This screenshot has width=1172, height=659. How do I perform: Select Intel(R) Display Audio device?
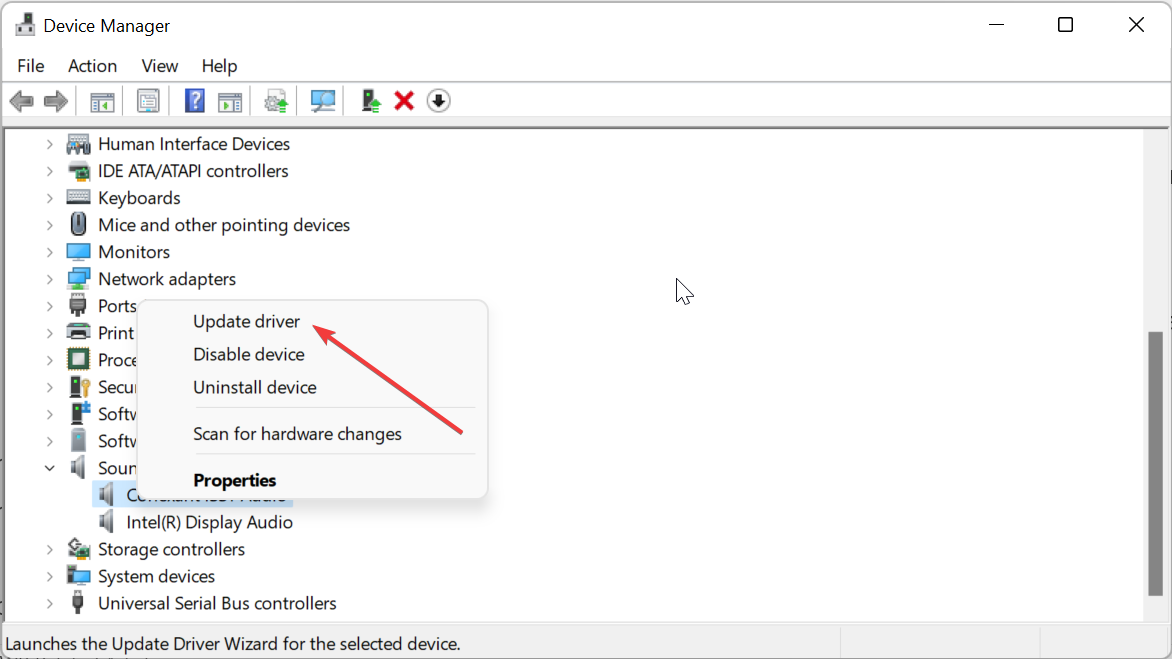[209, 522]
